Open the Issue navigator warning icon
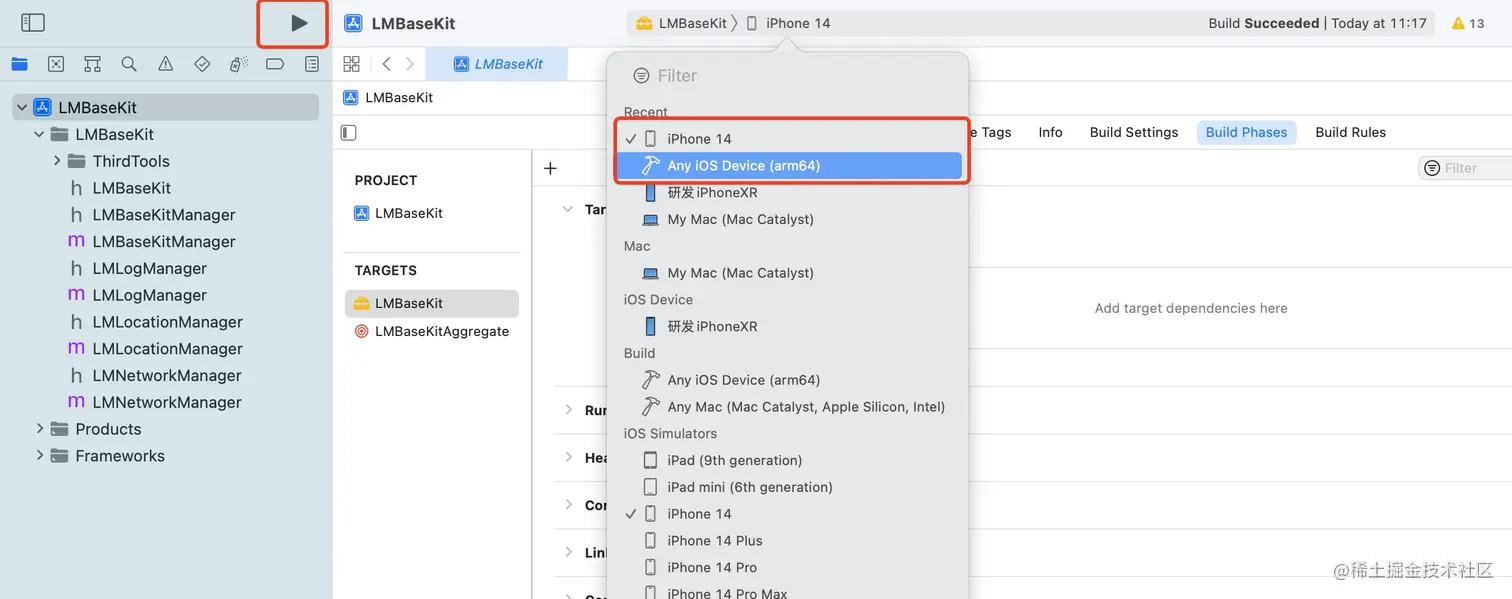The width and height of the screenshot is (1512, 599). tap(166, 64)
